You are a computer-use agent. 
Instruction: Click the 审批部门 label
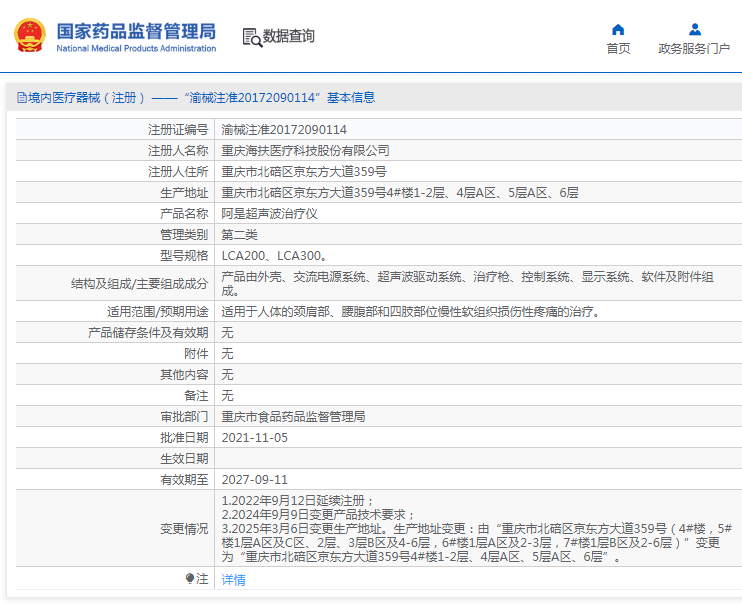(x=184, y=417)
